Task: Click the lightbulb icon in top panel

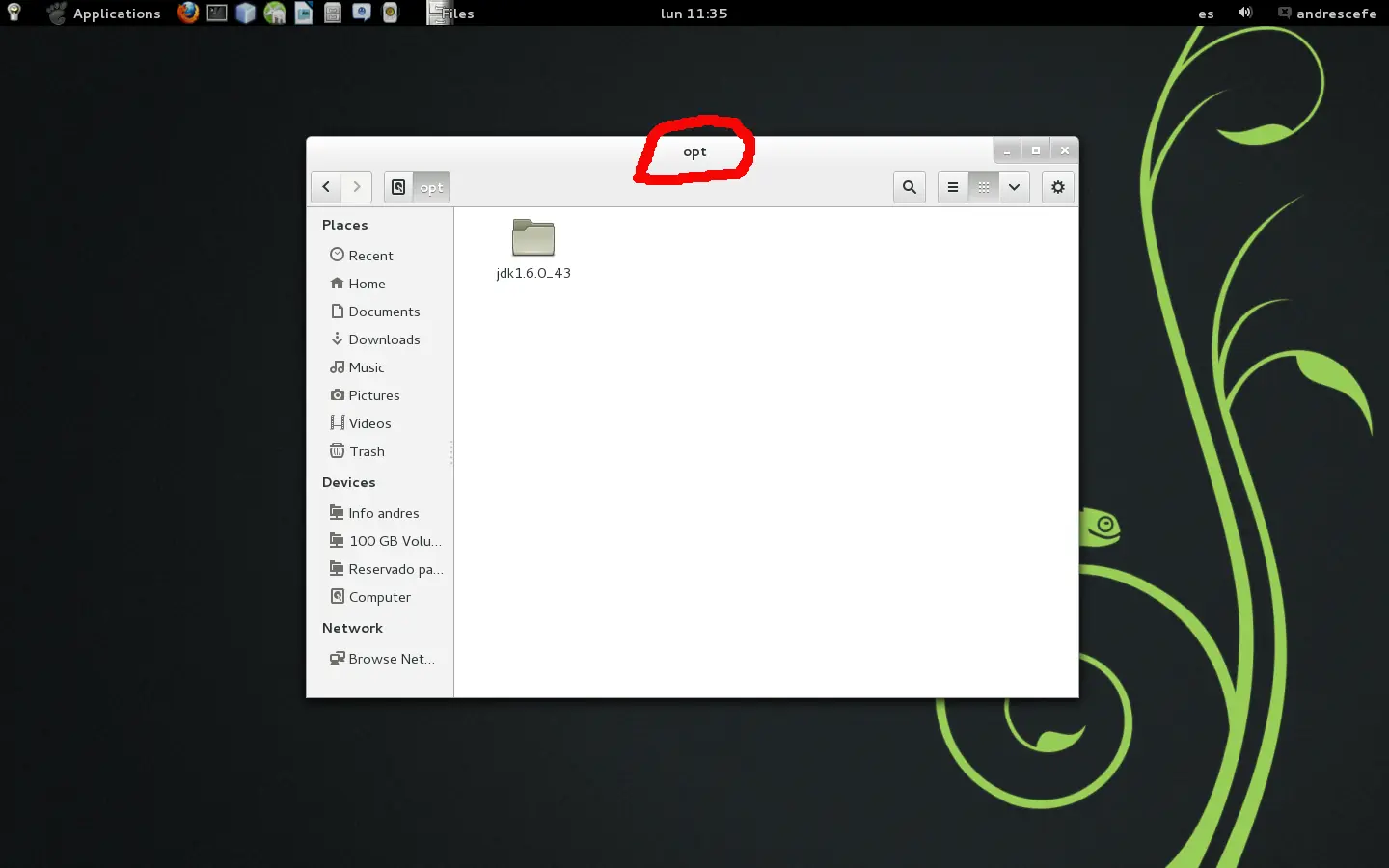Action: 14,13
